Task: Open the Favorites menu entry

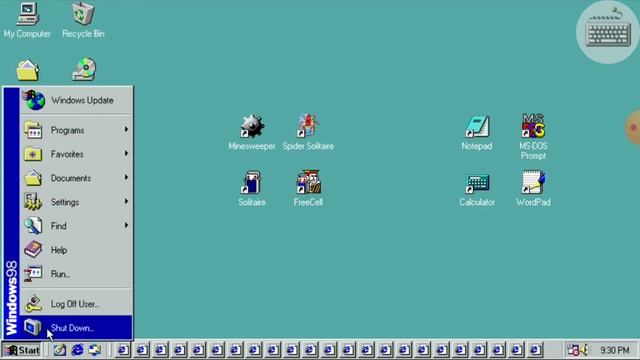Action: tap(76, 154)
